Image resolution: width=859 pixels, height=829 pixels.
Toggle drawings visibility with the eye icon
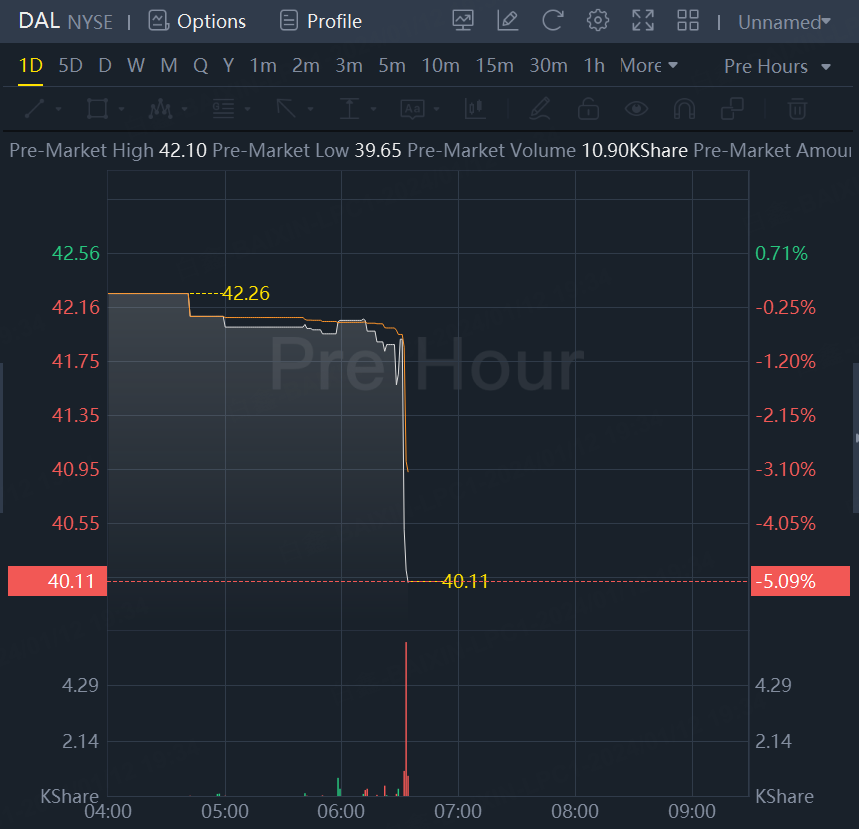tap(636, 108)
